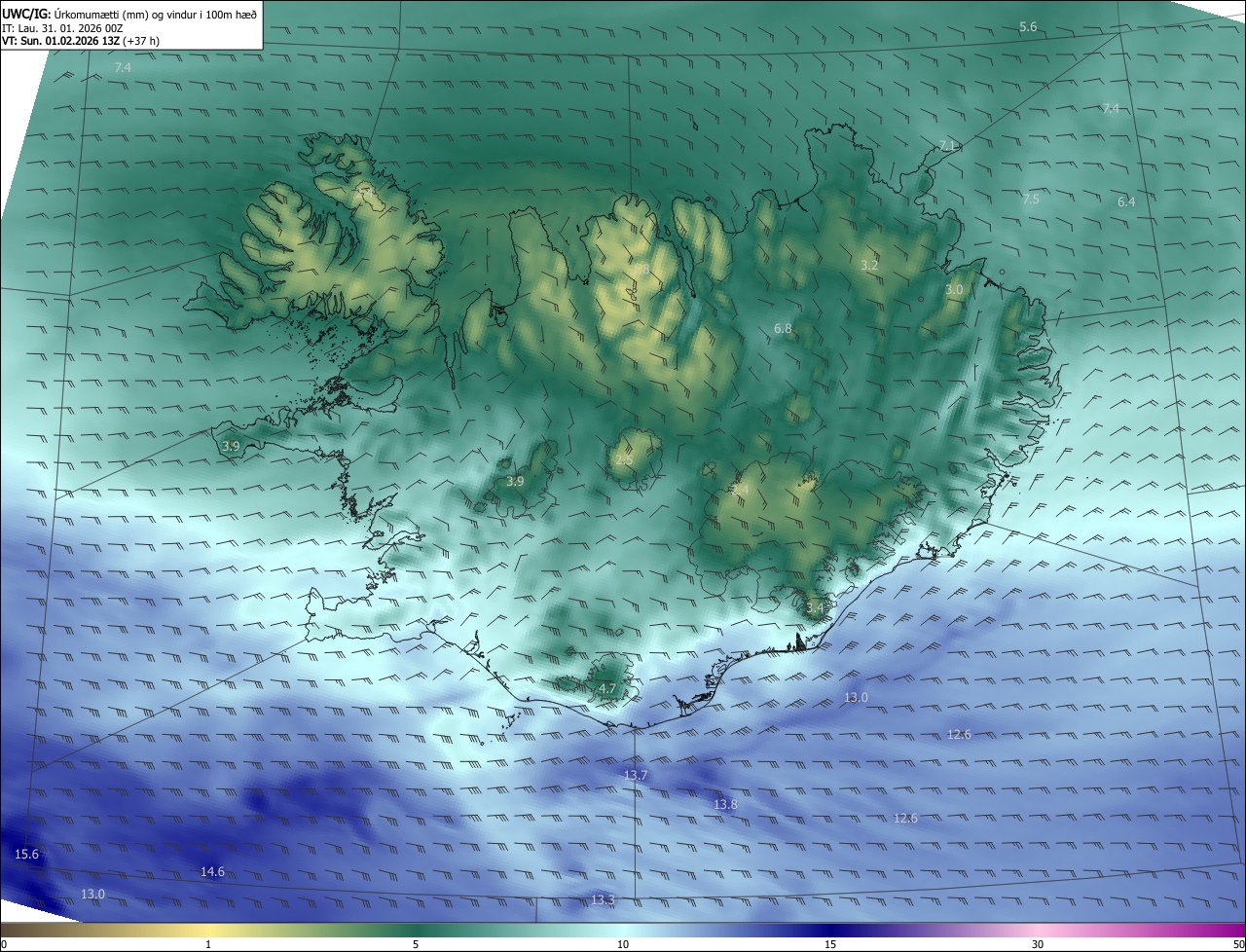Click the 14.6 value label
This screenshot has height=952, width=1246.
coord(212,872)
